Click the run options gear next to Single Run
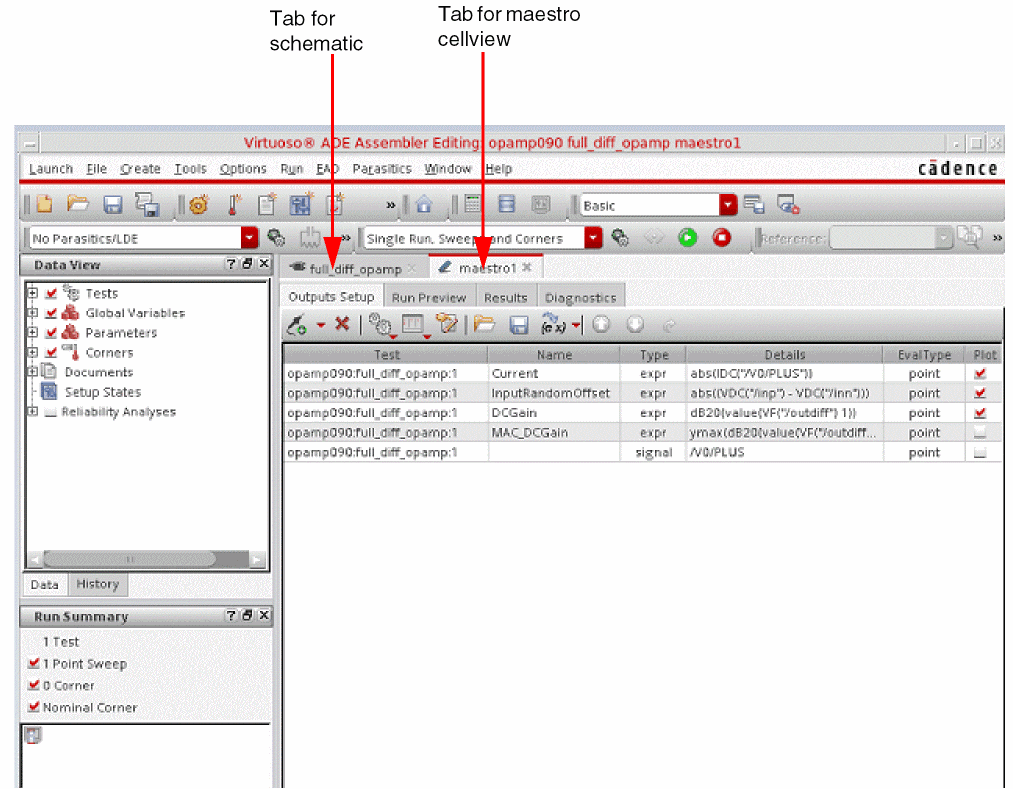 point(620,238)
